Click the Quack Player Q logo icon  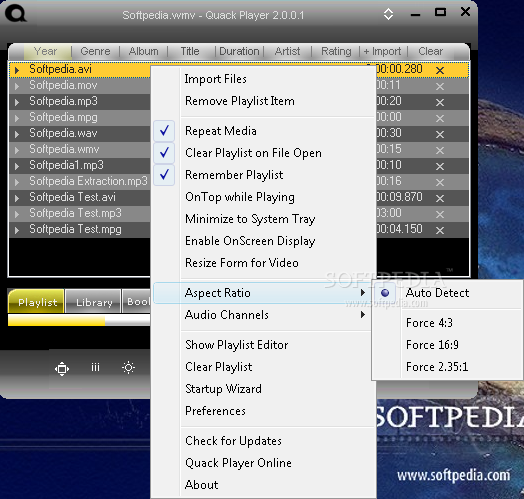(x=16, y=14)
